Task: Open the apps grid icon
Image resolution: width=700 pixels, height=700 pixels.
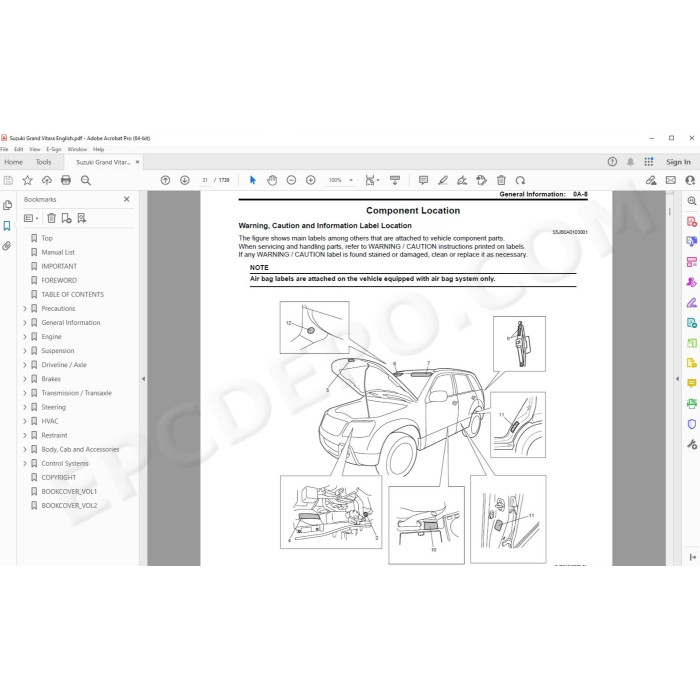Action: pos(649,162)
